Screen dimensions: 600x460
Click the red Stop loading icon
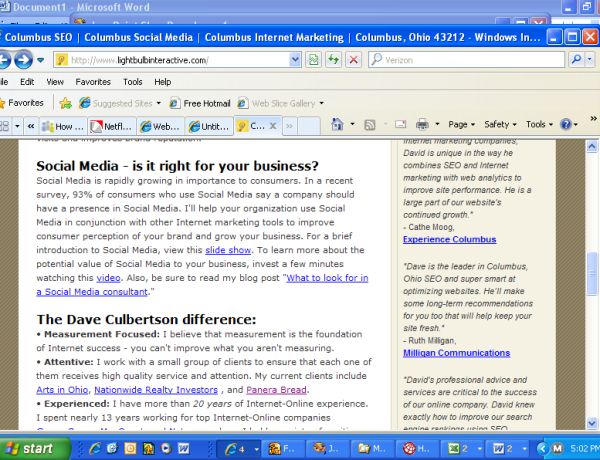(354, 60)
